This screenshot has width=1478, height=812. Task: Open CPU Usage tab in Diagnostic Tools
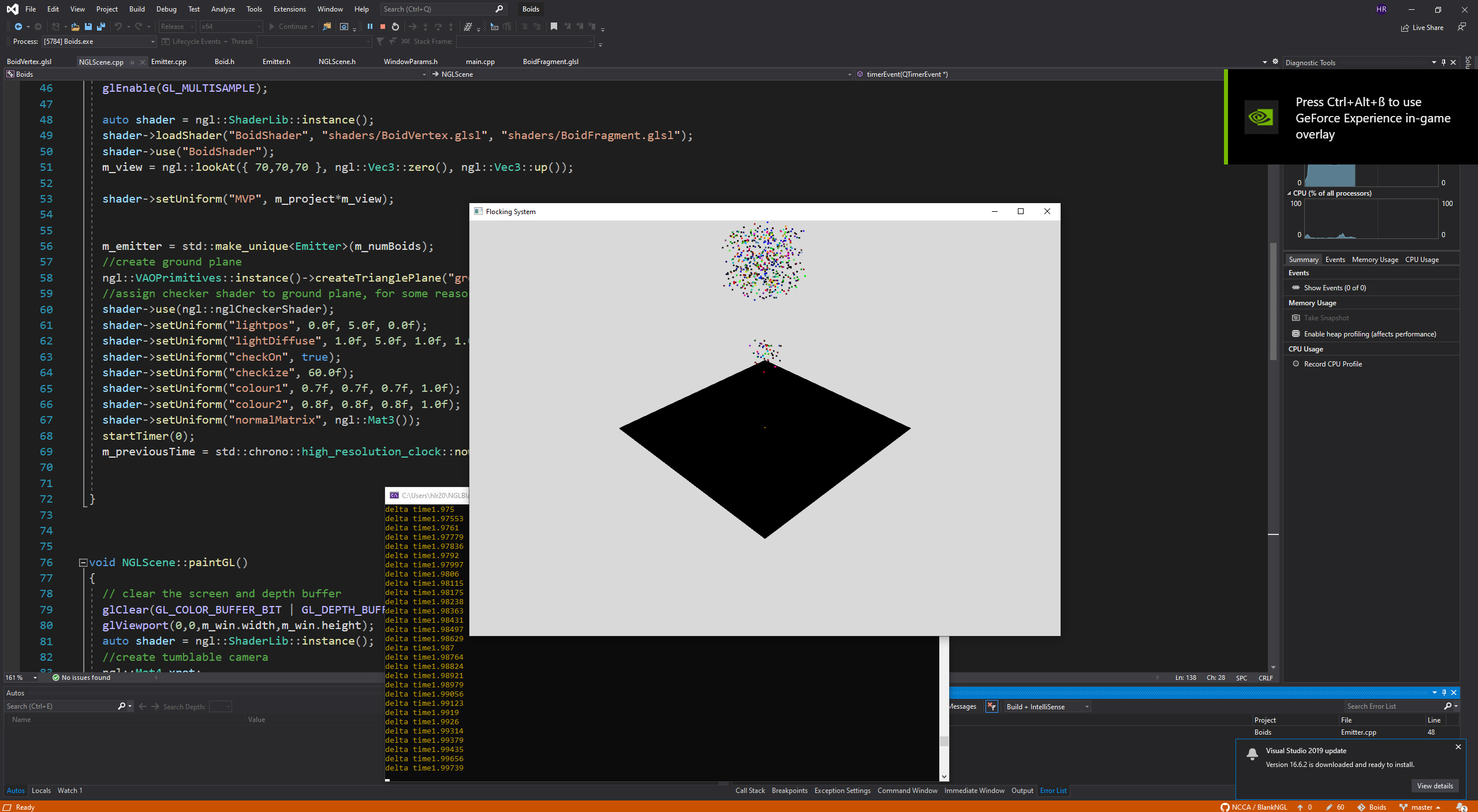(1421, 260)
